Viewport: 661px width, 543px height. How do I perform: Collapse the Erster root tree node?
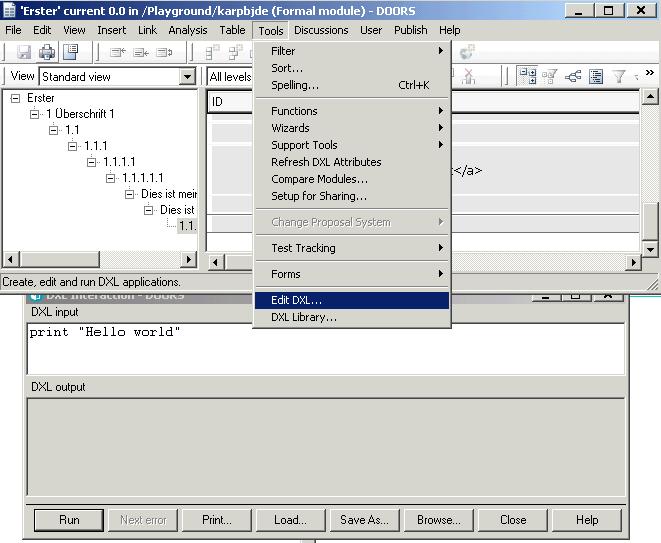[15, 98]
